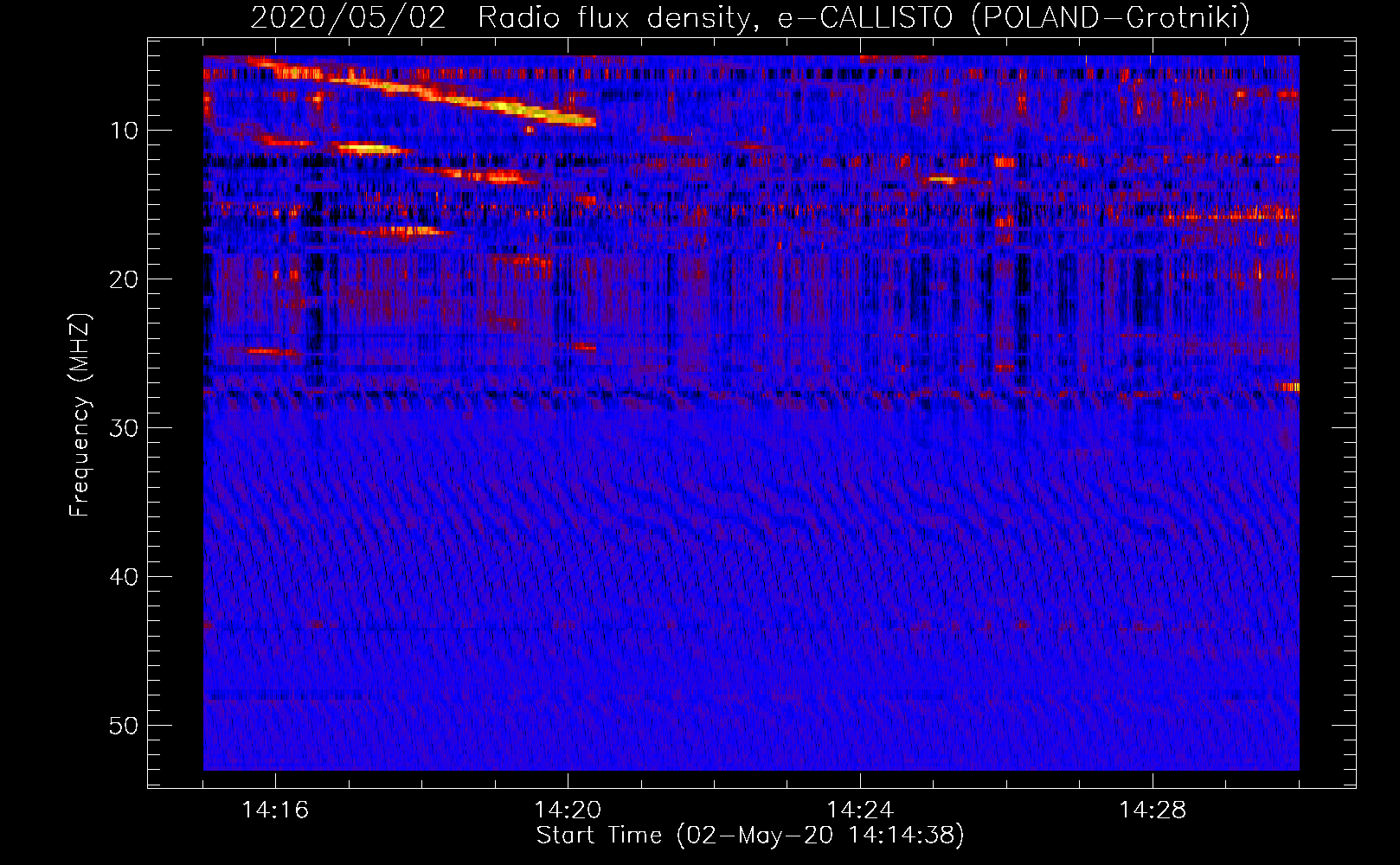The width and height of the screenshot is (1400, 865).
Task: Click the 'Start Time' x-axis label
Action: point(749,836)
